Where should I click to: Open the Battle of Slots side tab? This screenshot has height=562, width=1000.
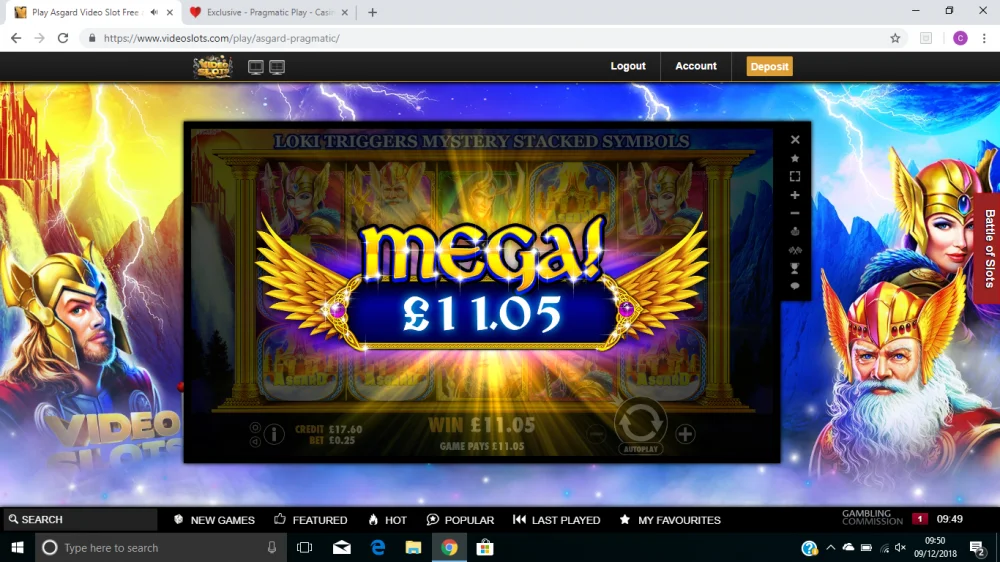988,248
